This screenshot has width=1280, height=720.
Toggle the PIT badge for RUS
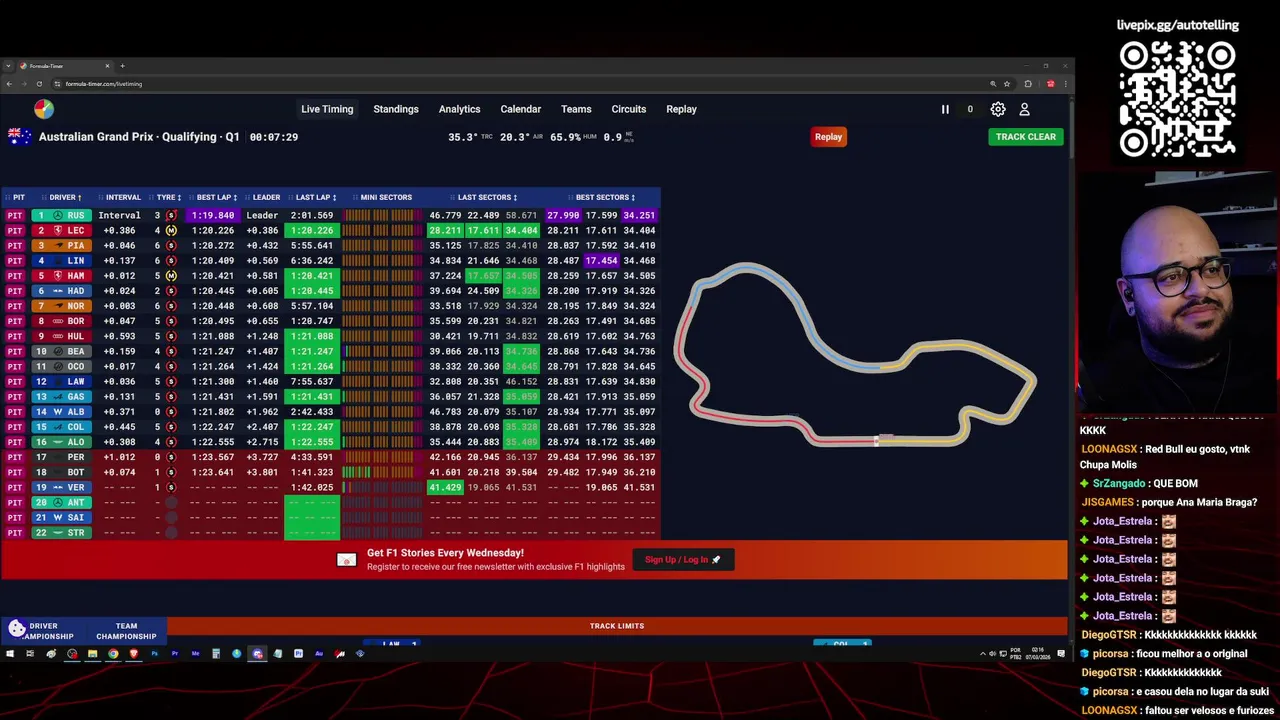[15, 215]
